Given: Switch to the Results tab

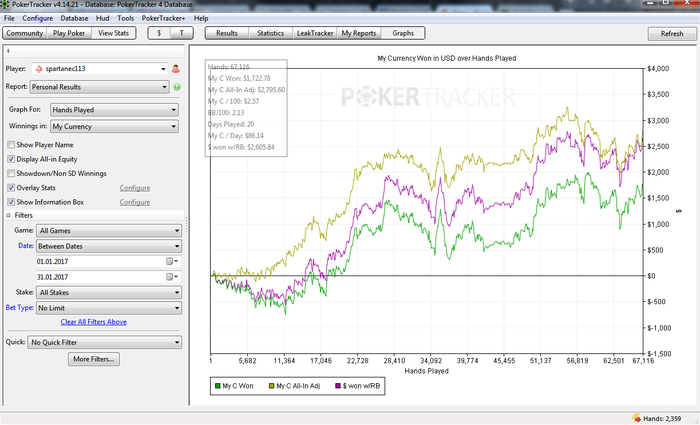Looking at the screenshot, I should point(227,33).
